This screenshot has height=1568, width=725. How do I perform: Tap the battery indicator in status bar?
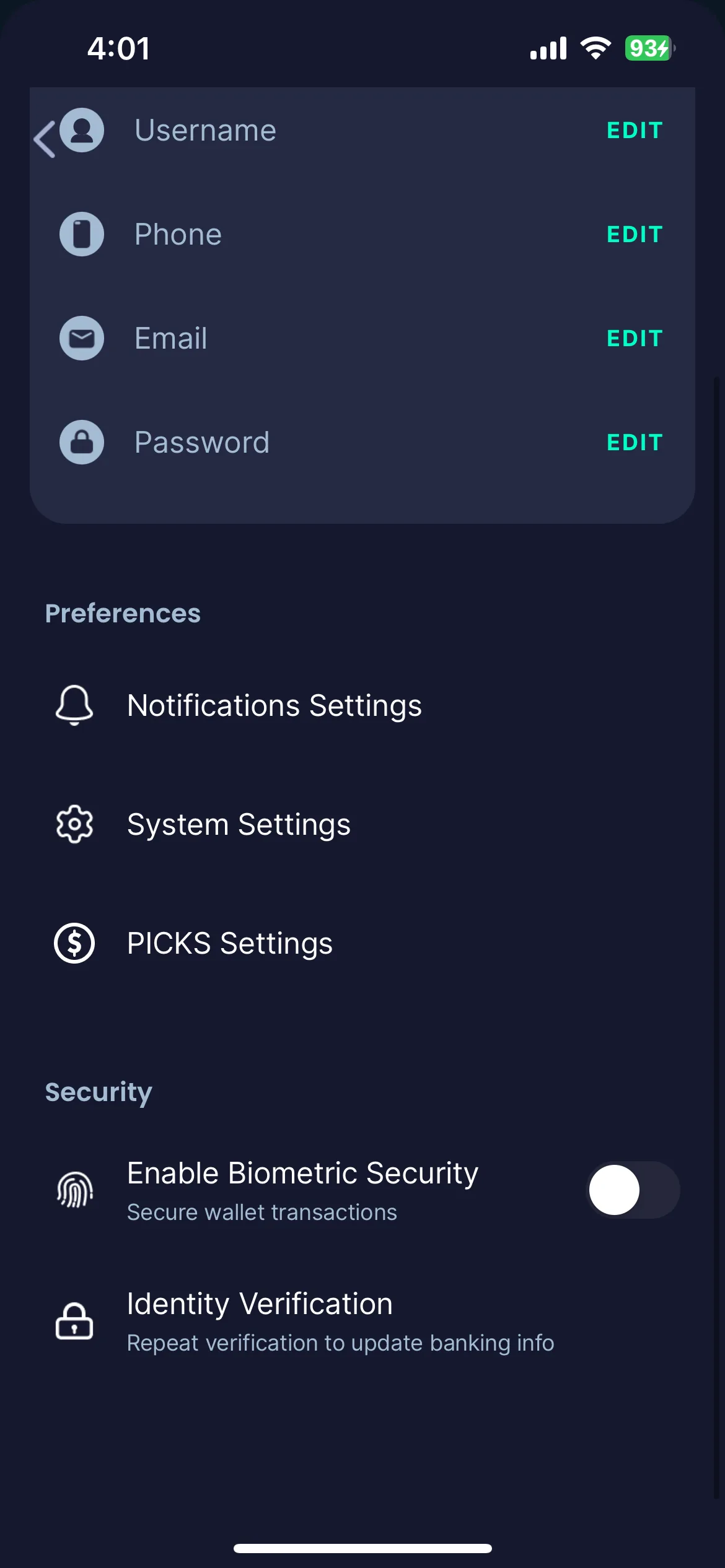(649, 48)
